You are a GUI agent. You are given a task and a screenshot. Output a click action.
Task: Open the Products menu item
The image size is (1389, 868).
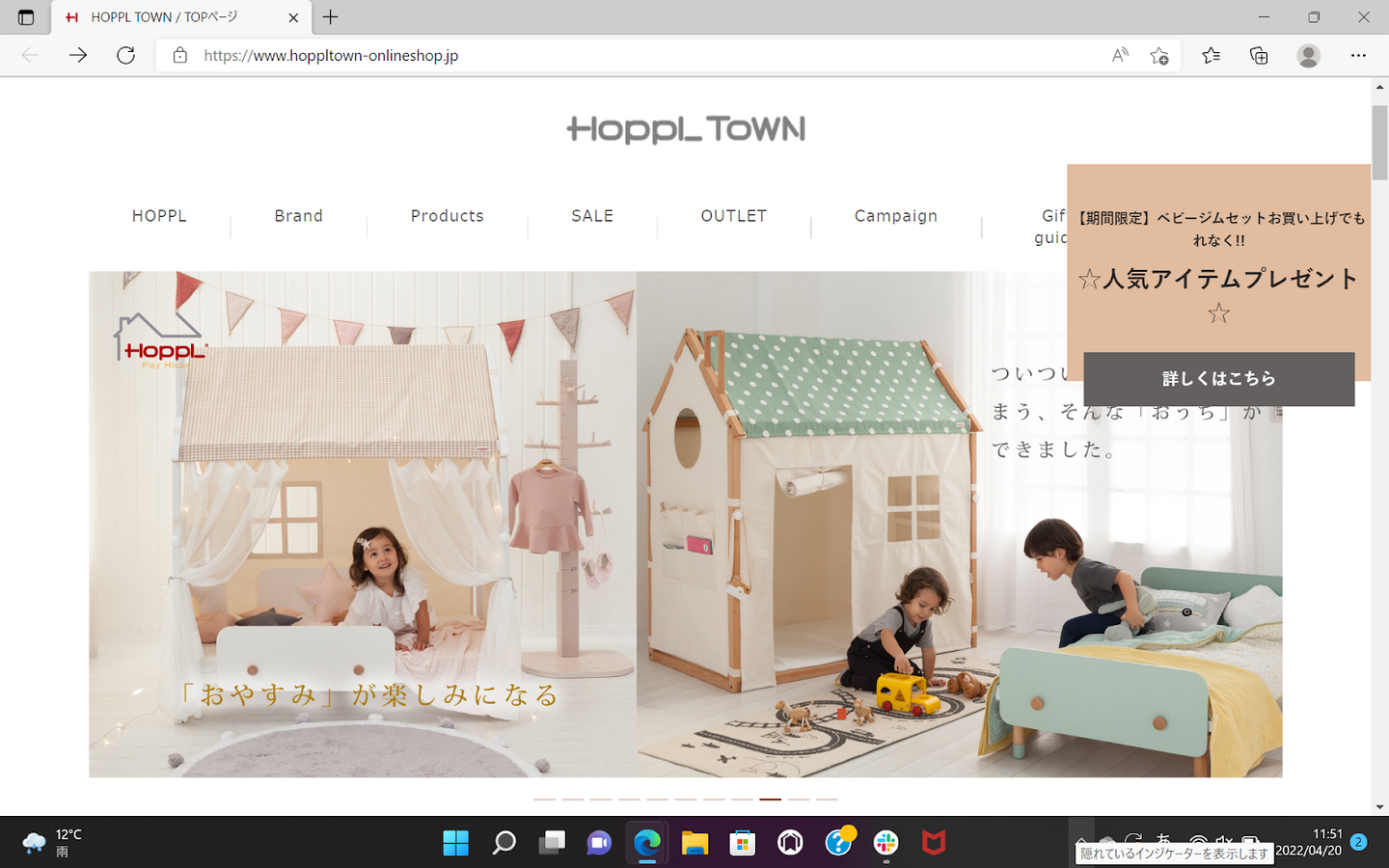tap(448, 216)
